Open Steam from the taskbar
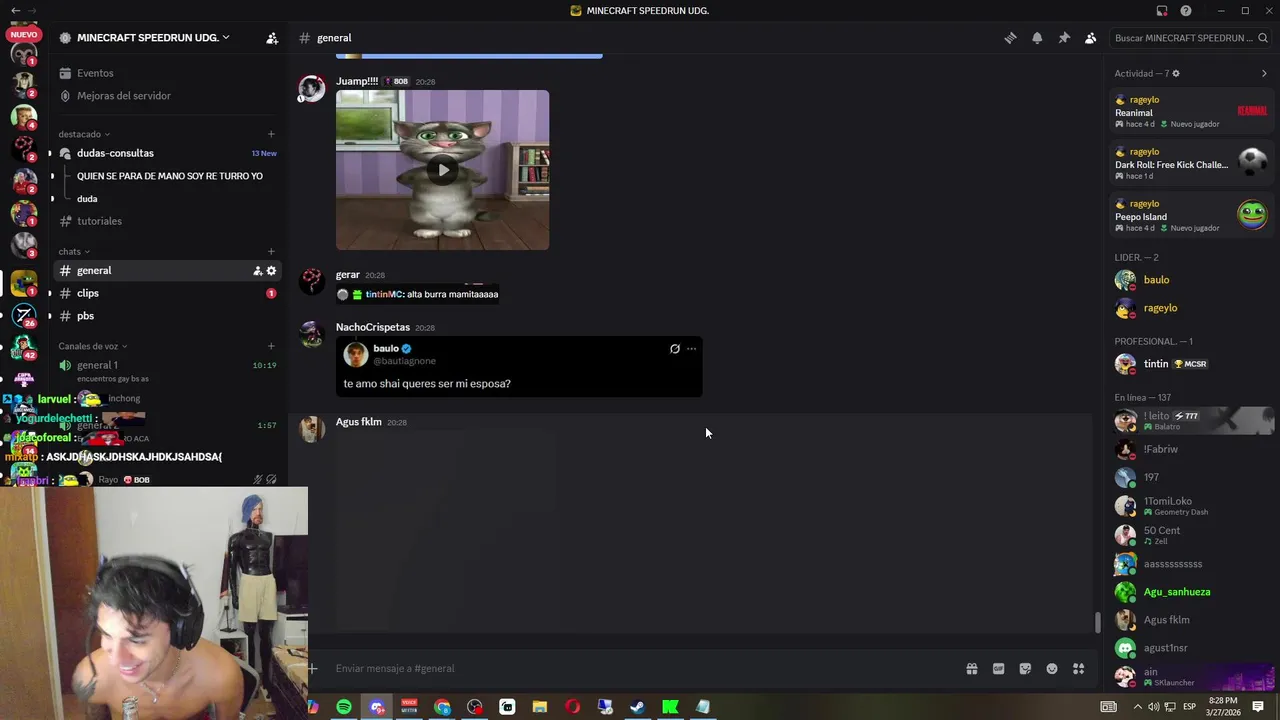Image resolution: width=1280 pixels, height=720 pixels. click(x=637, y=707)
